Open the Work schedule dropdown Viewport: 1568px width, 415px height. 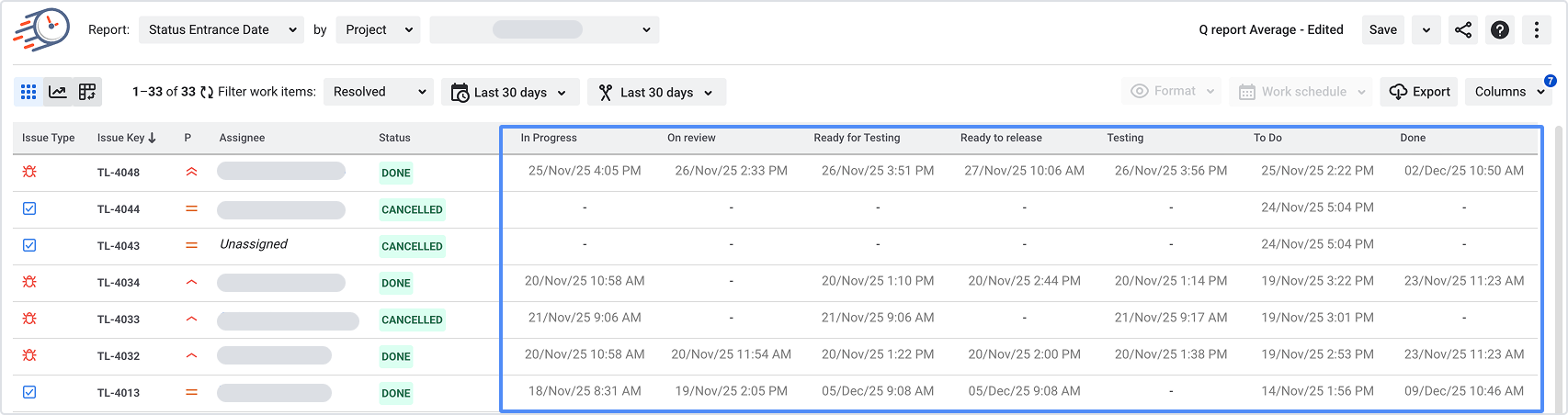click(1301, 92)
